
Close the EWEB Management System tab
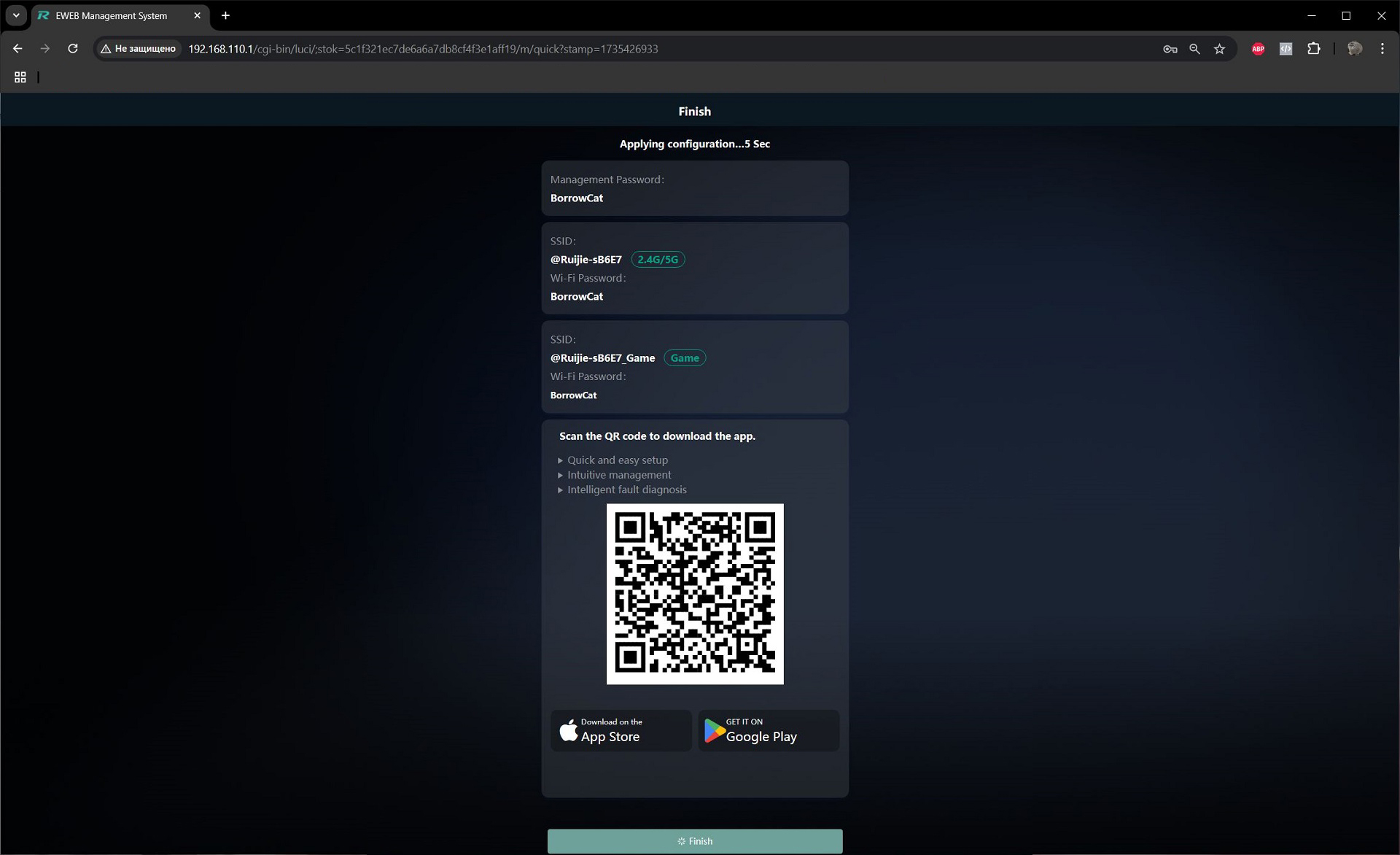point(197,15)
